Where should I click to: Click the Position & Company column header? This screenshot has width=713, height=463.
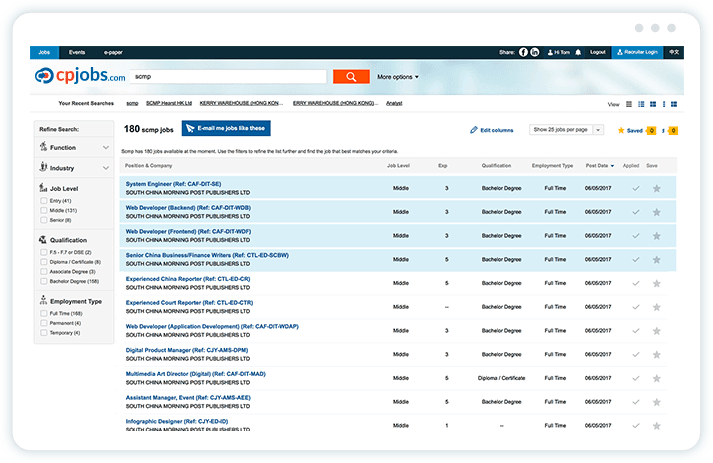pyautogui.click(x=148, y=166)
